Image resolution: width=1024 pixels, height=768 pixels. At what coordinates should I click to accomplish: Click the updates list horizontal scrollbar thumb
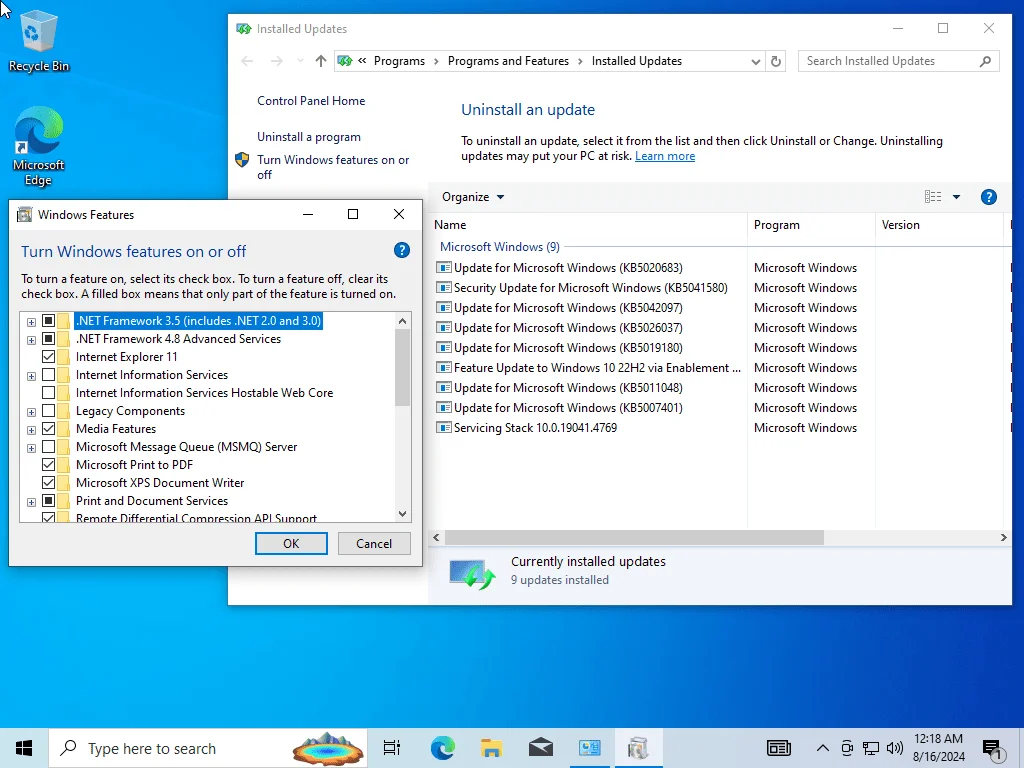pos(634,537)
